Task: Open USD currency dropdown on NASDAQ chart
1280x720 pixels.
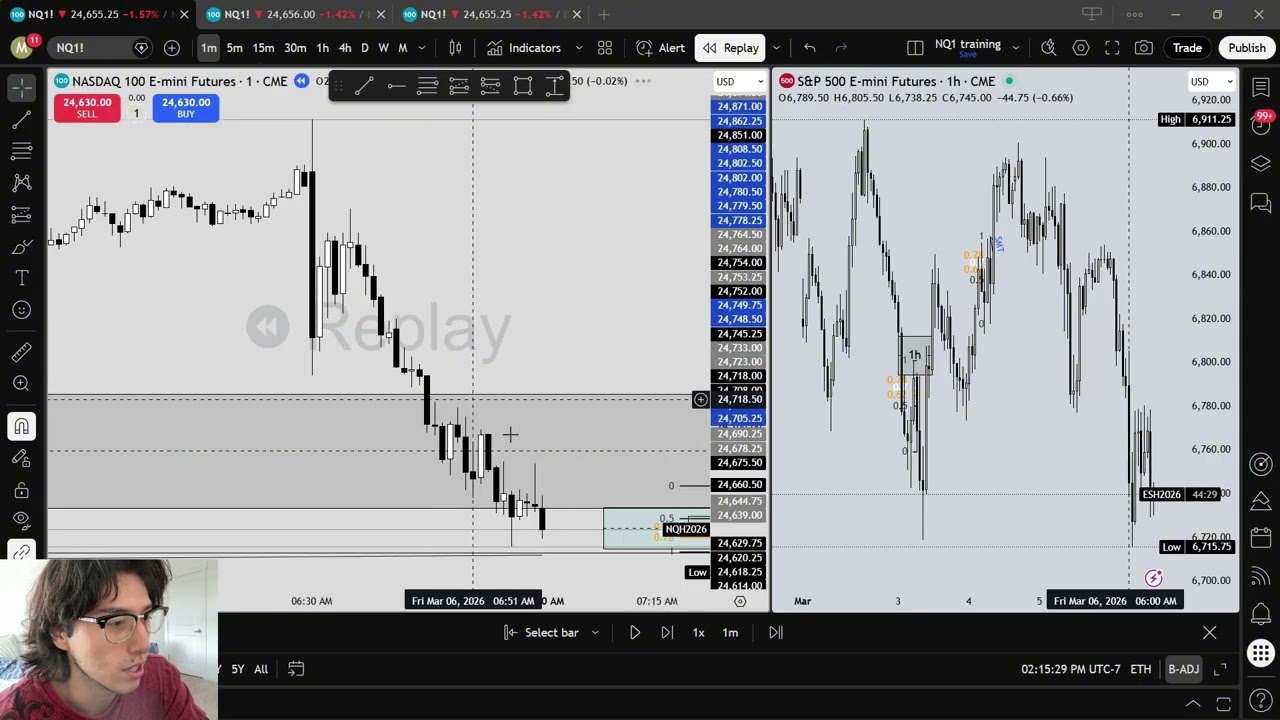Action: click(740, 82)
